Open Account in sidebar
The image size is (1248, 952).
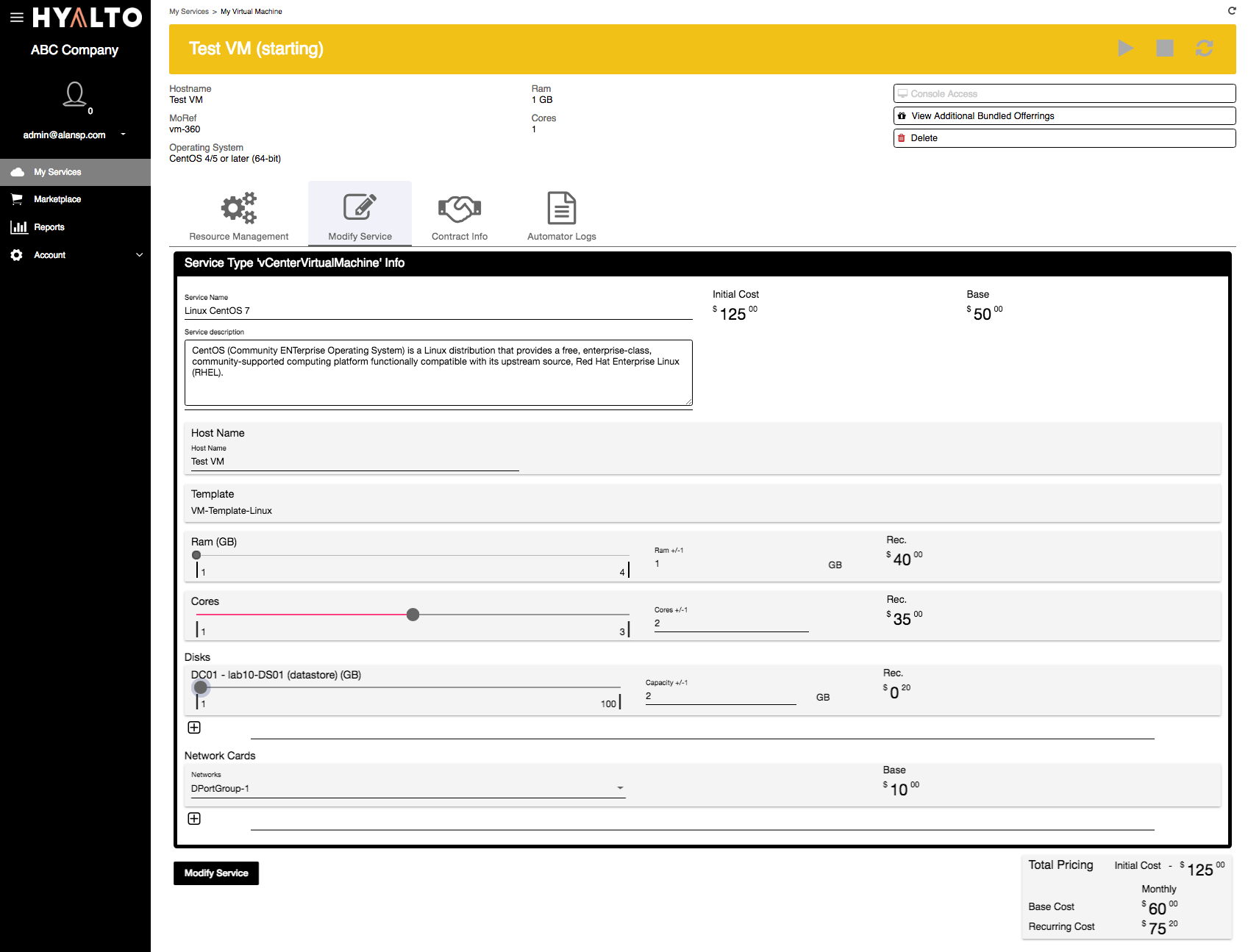[x=75, y=255]
